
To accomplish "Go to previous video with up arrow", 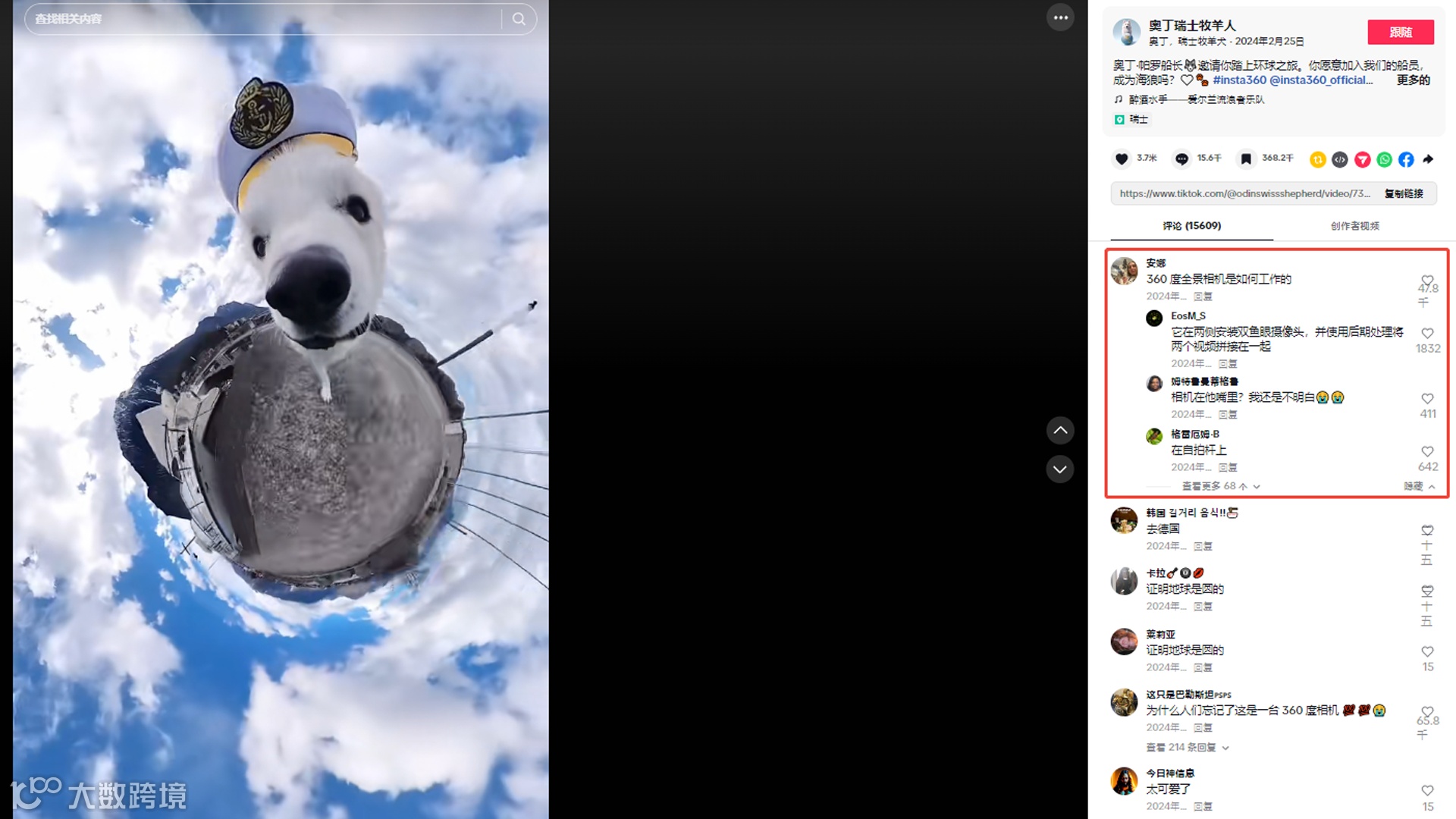I will click(x=1060, y=431).
